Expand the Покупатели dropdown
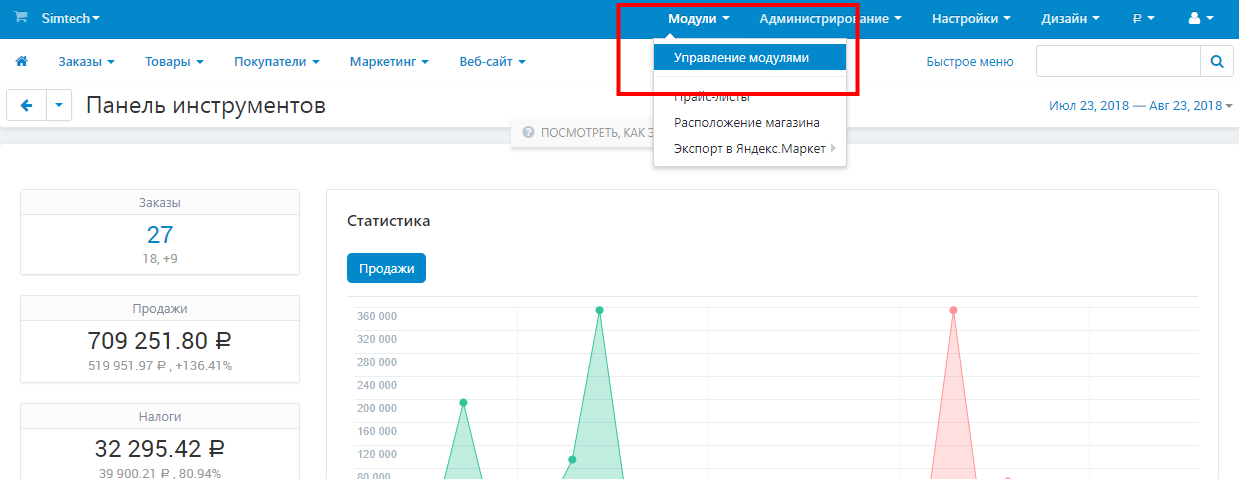1239x479 pixels. [277, 62]
